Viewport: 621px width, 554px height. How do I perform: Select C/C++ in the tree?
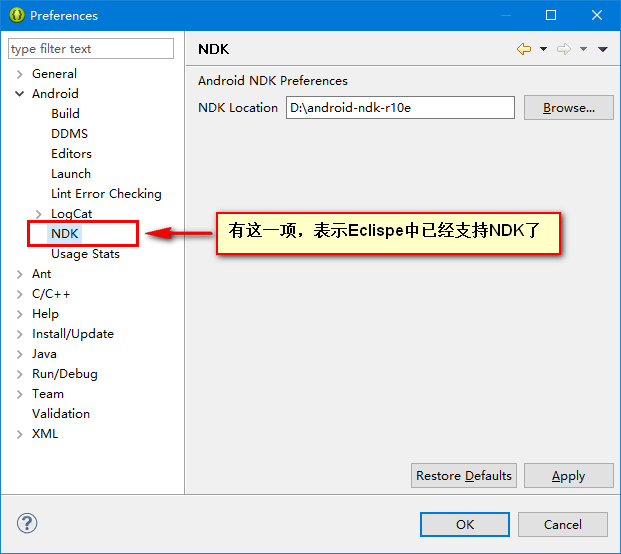(x=51, y=294)
